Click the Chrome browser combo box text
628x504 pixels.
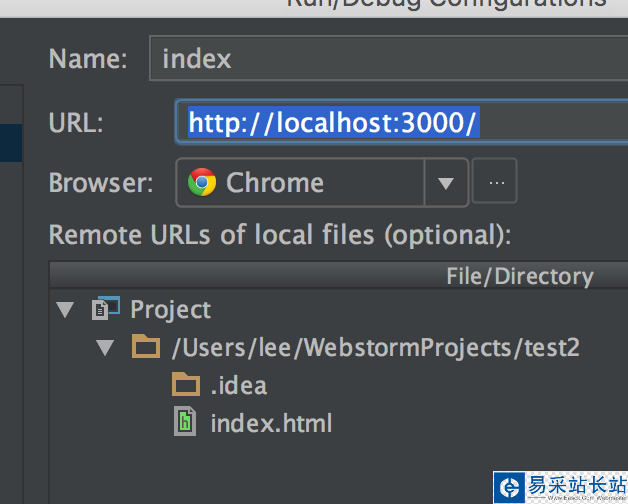(x=275, y=183)
